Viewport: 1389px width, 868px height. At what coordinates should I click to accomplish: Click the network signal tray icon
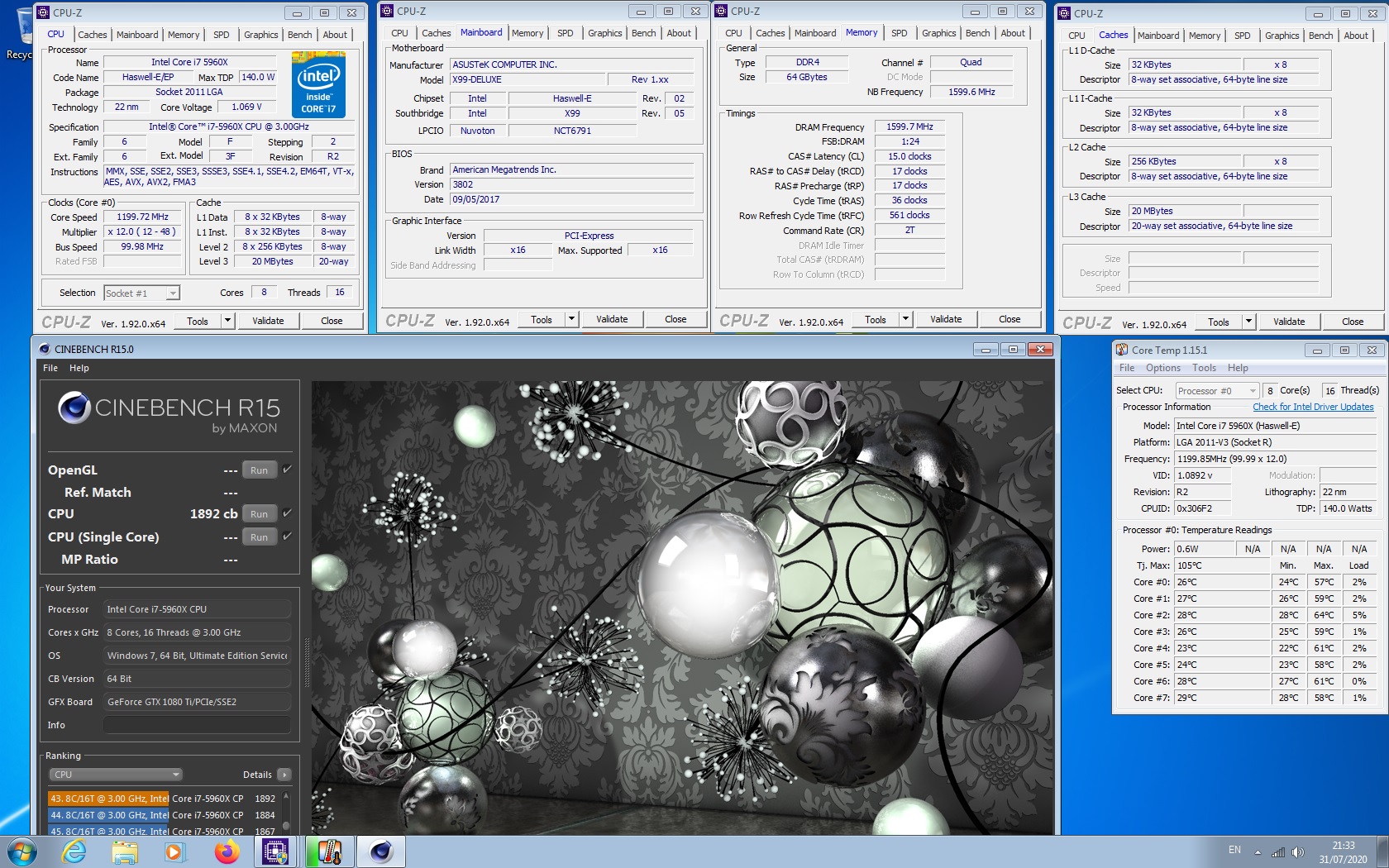pos(1278,851)
